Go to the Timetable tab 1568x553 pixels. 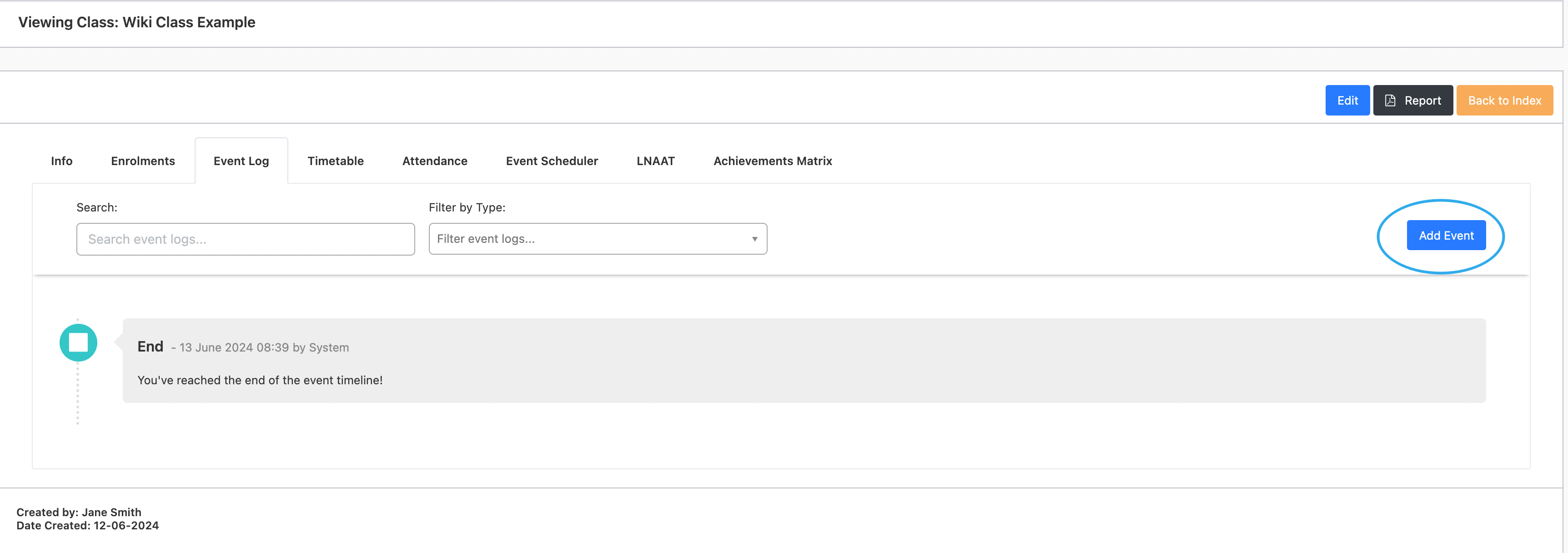(x=336, y=161)
